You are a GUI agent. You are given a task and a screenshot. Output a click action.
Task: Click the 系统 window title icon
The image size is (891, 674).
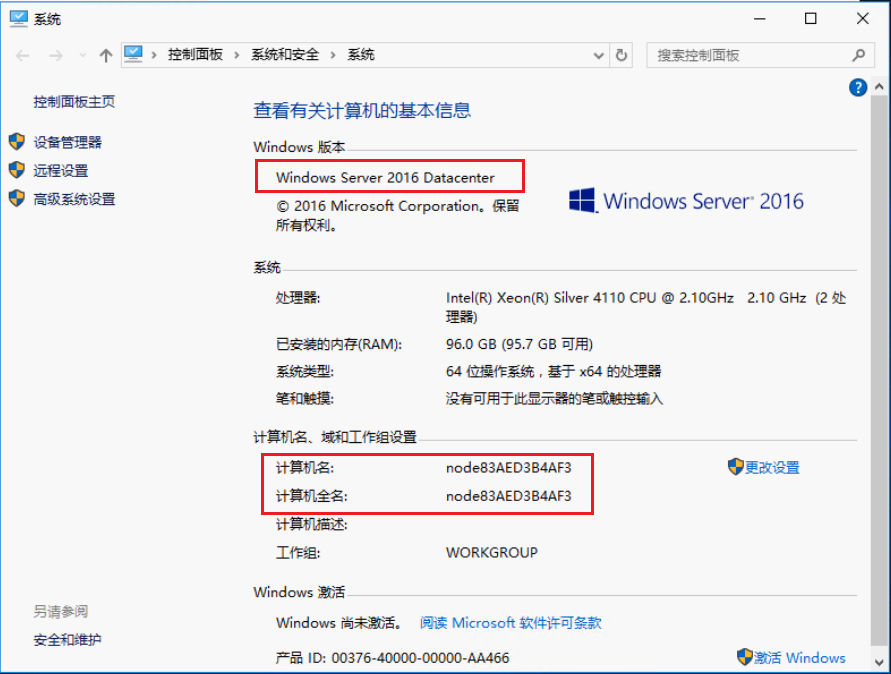[x=18, y=19]
